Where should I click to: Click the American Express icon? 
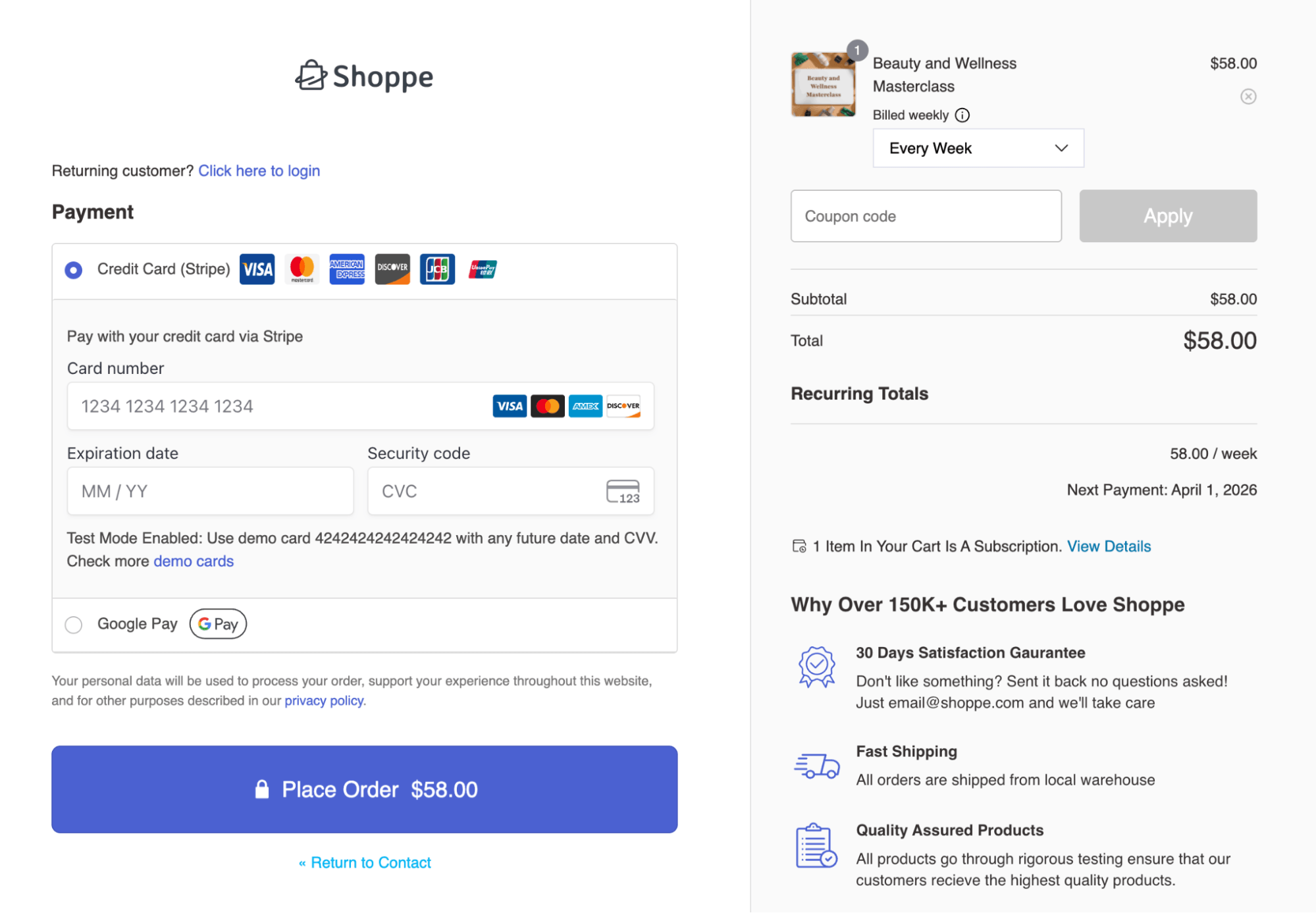tap(346, 269)
